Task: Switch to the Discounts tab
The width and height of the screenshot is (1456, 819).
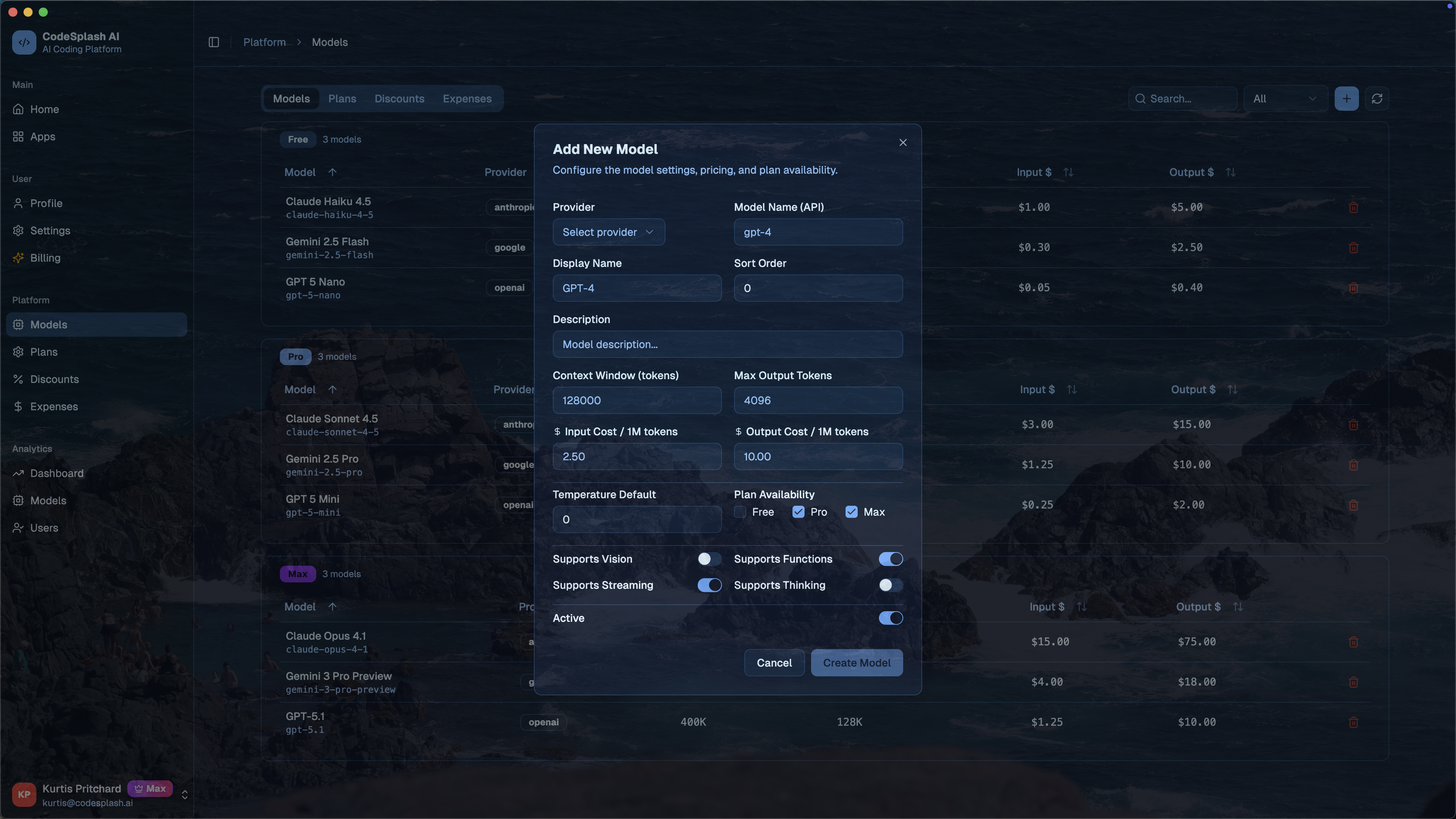Action: pos(399,99)
